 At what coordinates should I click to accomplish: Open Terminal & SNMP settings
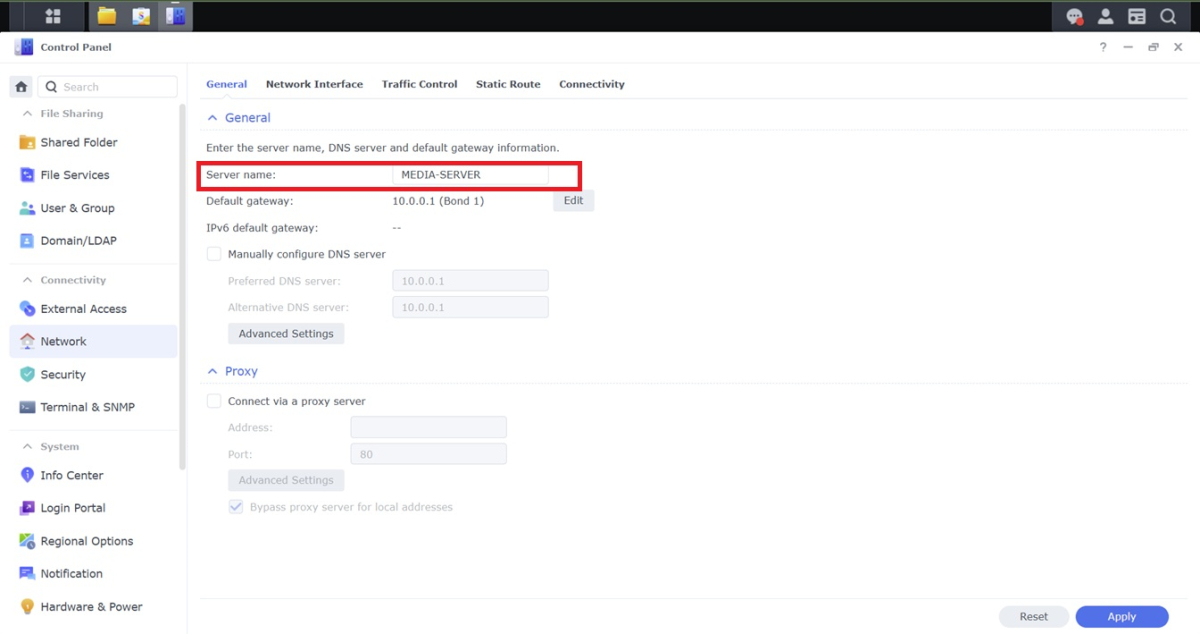pyautogui.click(x=93, y=407)
